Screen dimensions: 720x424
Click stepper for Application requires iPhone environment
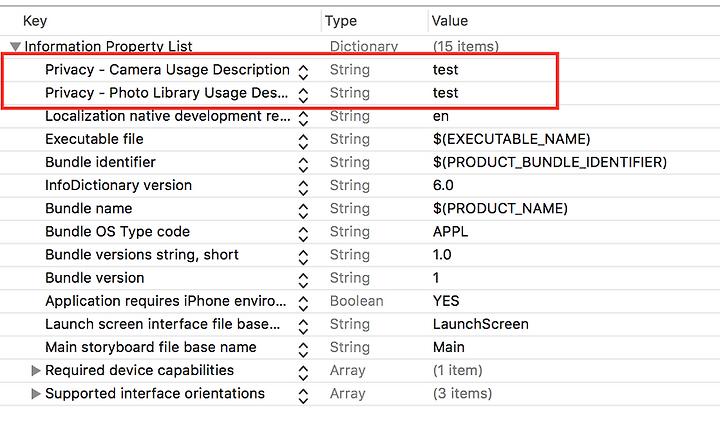(x=303, y=303)
